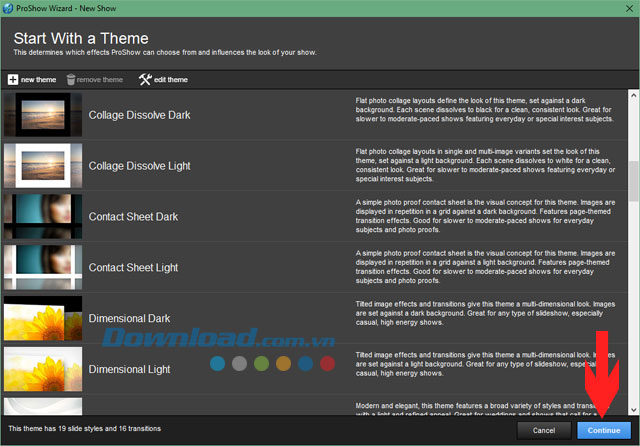
Task: Click the Cancel button
Action: tap(544, 430)
